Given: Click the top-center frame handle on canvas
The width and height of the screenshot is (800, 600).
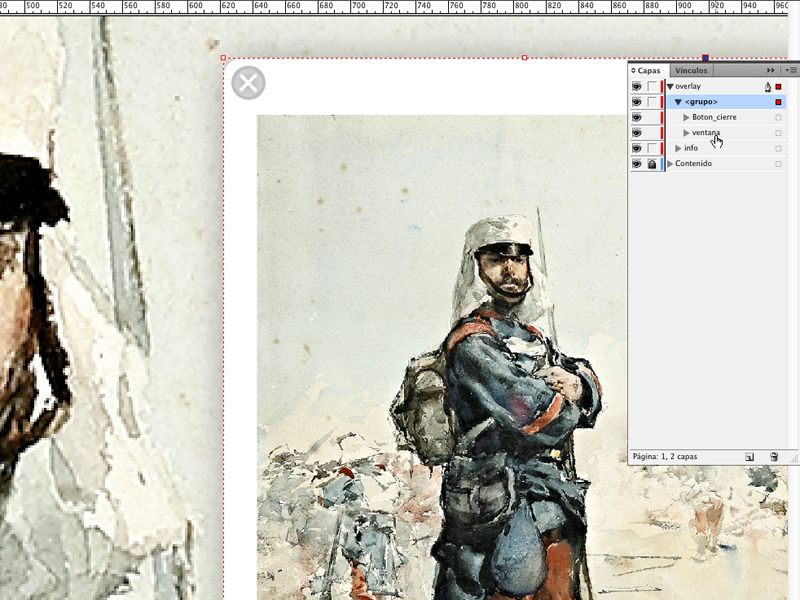Looking at the screenshot, I should click(524, 58).
